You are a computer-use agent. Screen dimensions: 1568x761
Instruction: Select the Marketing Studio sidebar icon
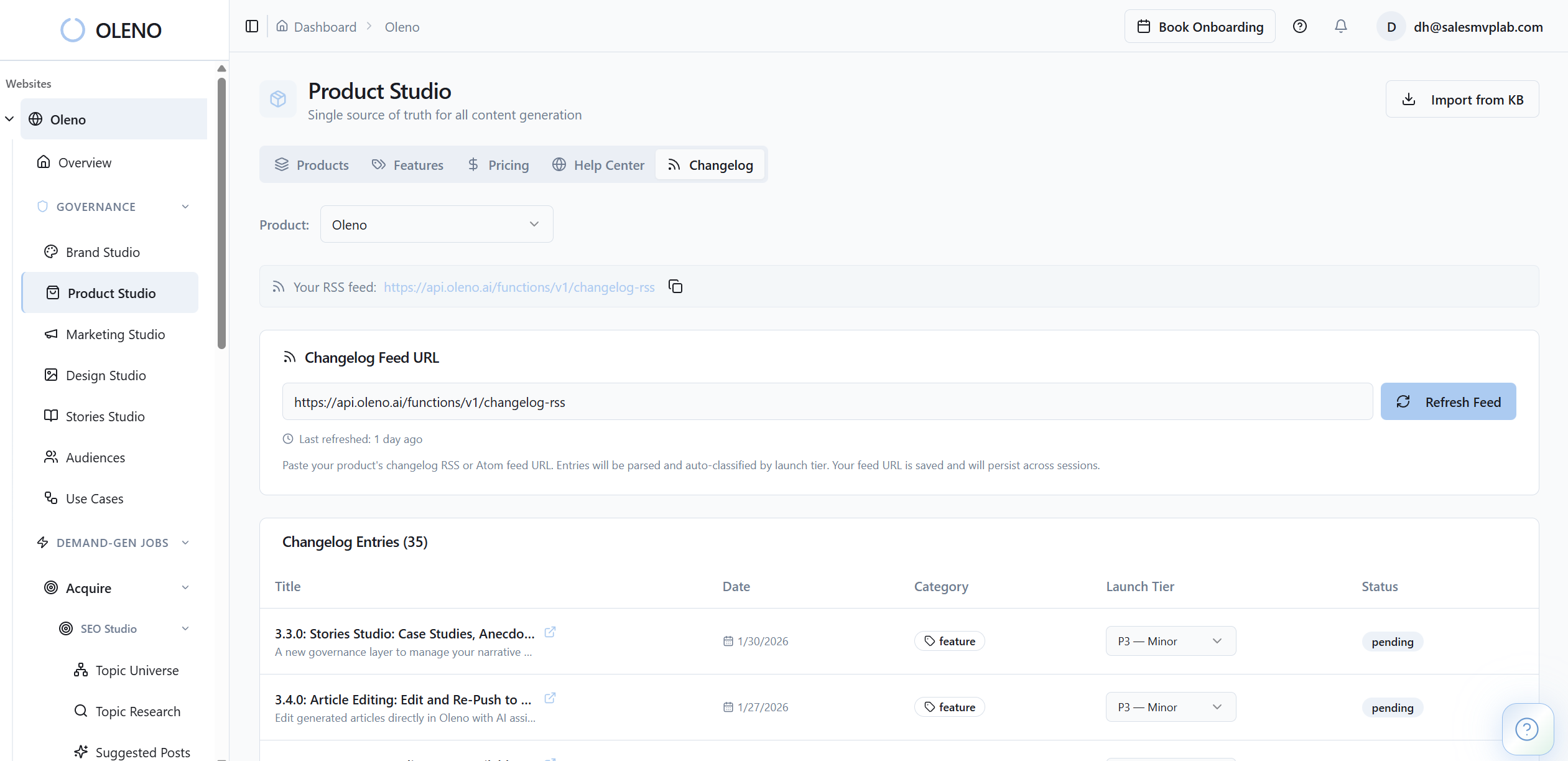51,334
